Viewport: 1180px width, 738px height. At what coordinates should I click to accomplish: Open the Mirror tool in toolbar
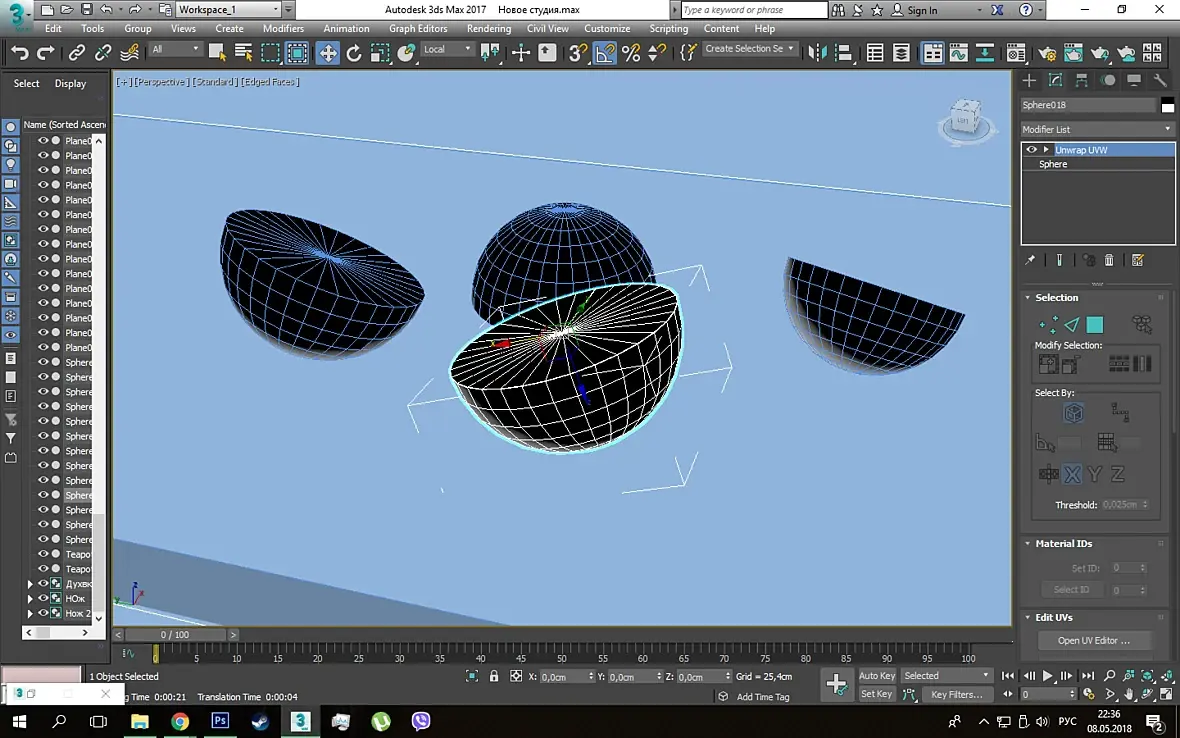[817, 53]
